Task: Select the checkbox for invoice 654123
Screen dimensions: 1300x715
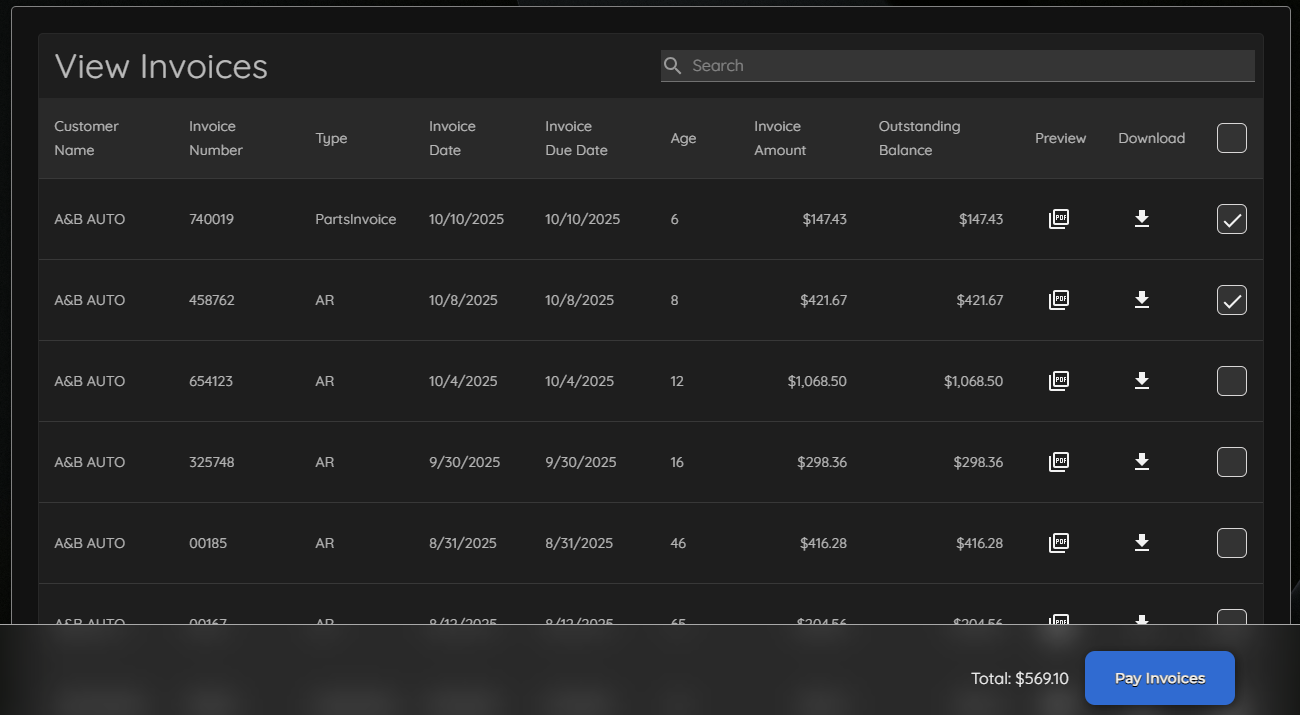Action: coord(1231,381)
